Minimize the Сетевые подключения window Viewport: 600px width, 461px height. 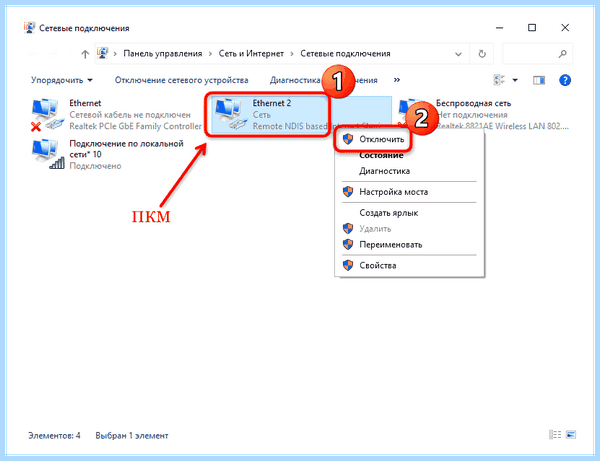click(499, 28)
